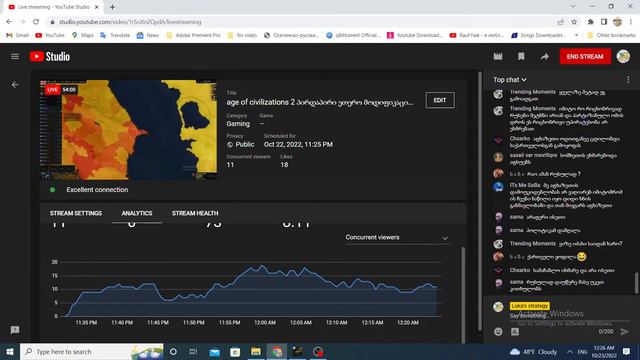Click the send feedback icon at bottom left
This screenshot has width=640, height=360.
pos(15,330)
